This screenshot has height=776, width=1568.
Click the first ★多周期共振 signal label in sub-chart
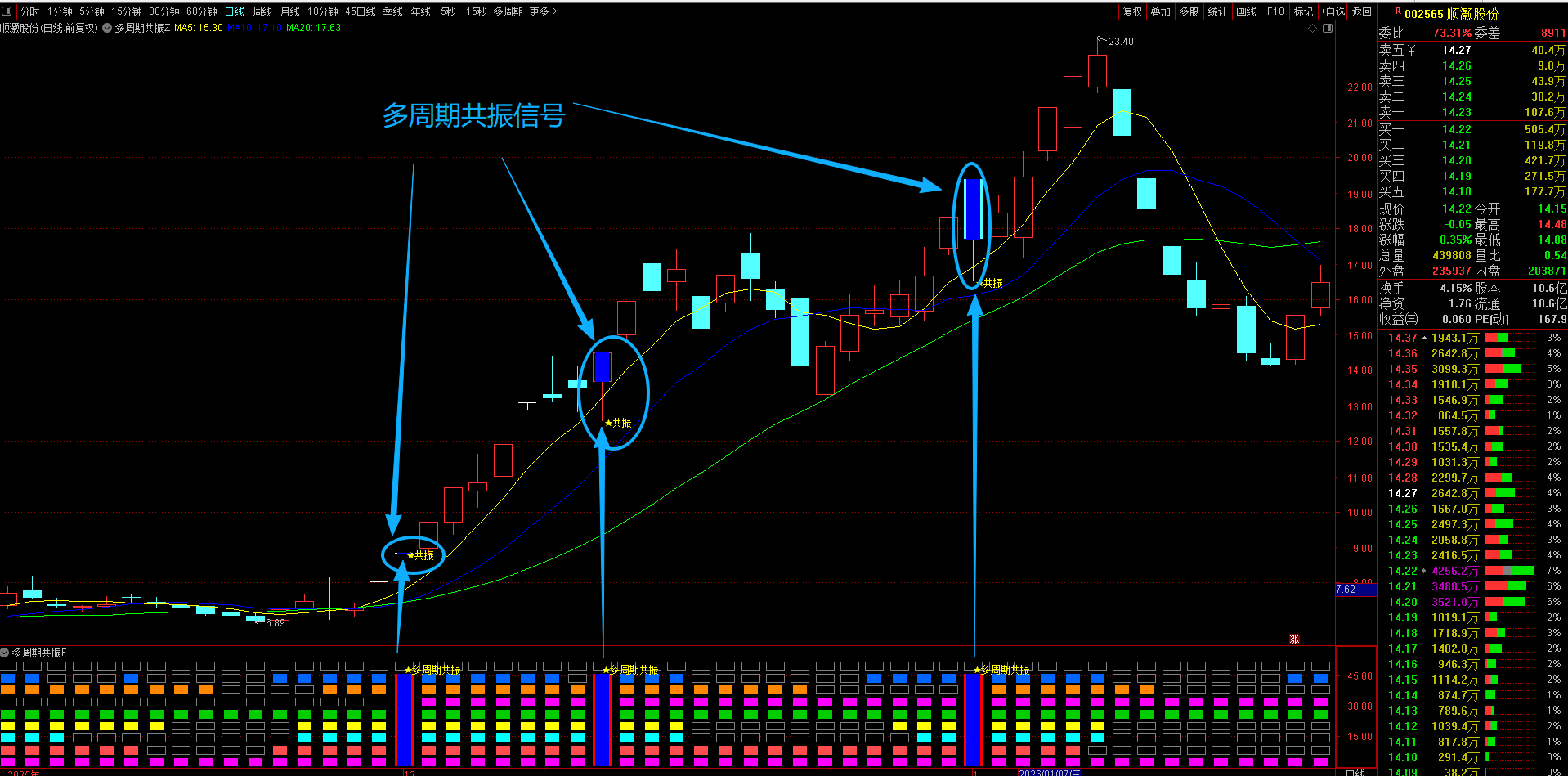click(x=432, y=670)
